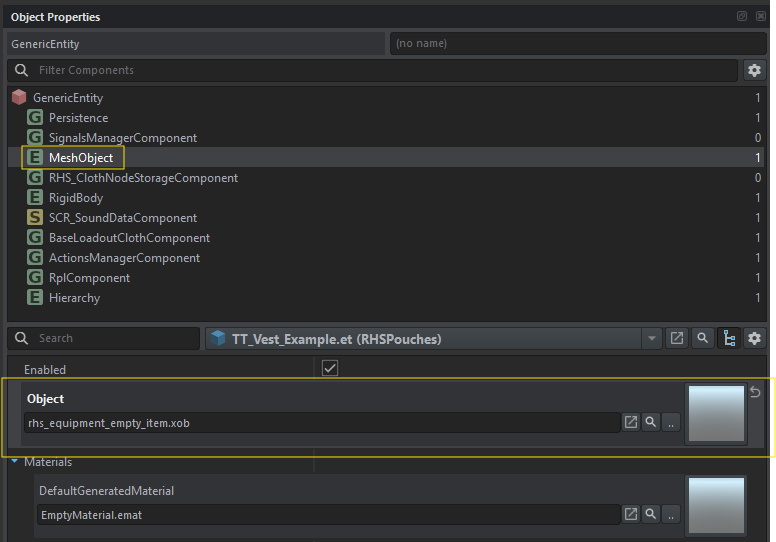776x542 pixels.
Task: Browse for EmptyMaterial.emat with dots button
Action: [671, 514]
